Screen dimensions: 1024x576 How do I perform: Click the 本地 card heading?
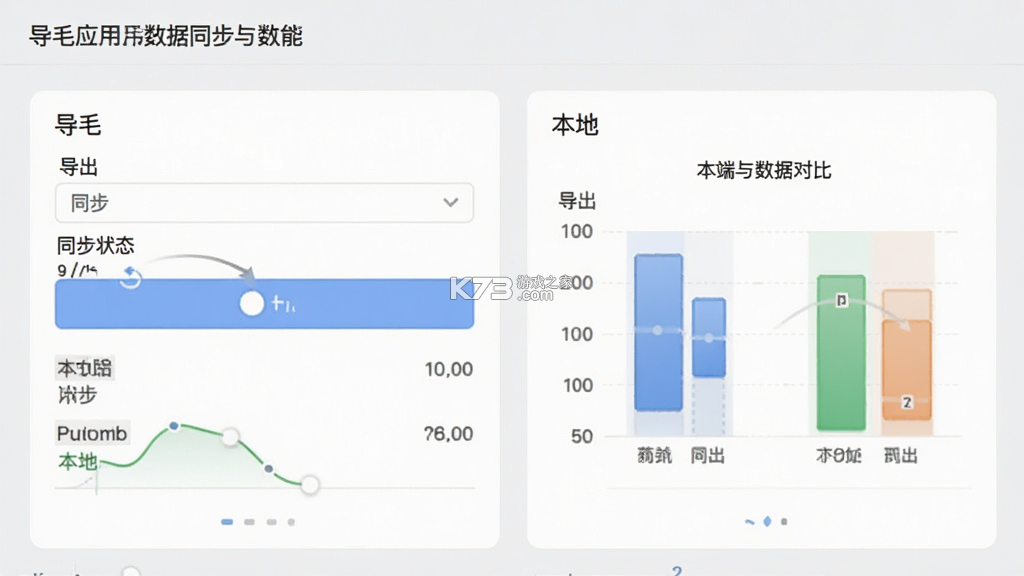(575, 125)
